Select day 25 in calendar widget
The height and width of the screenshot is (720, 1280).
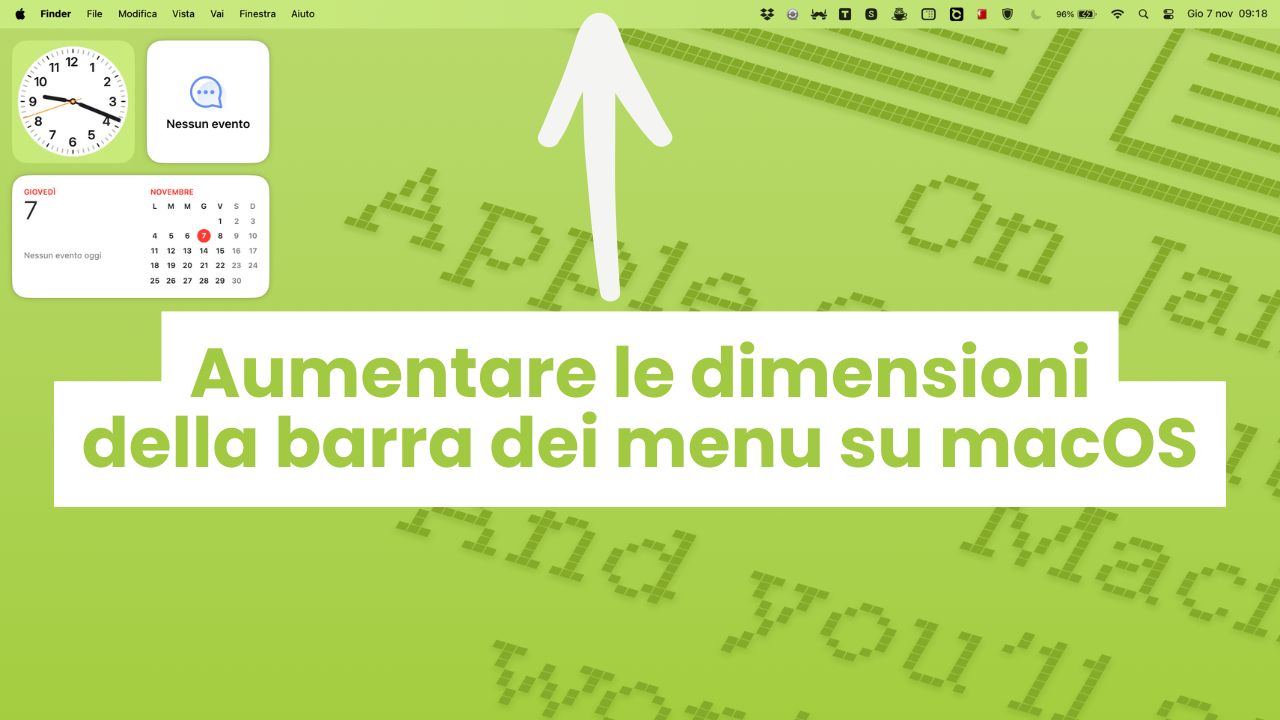click(x=154, y=281)
